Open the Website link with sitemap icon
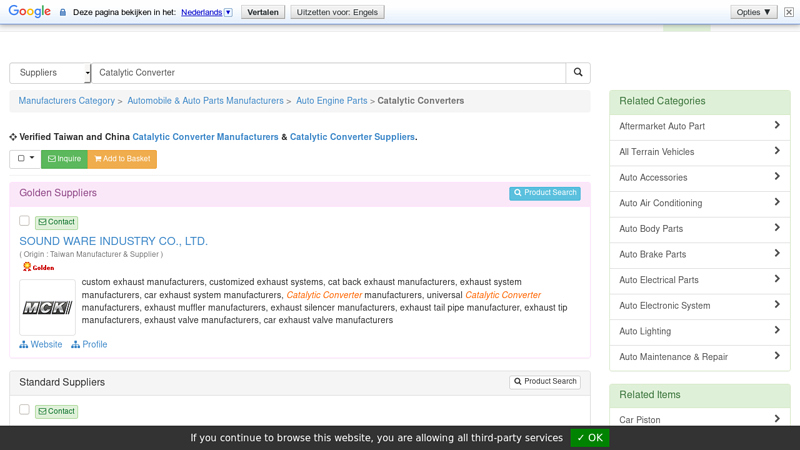 41,345
